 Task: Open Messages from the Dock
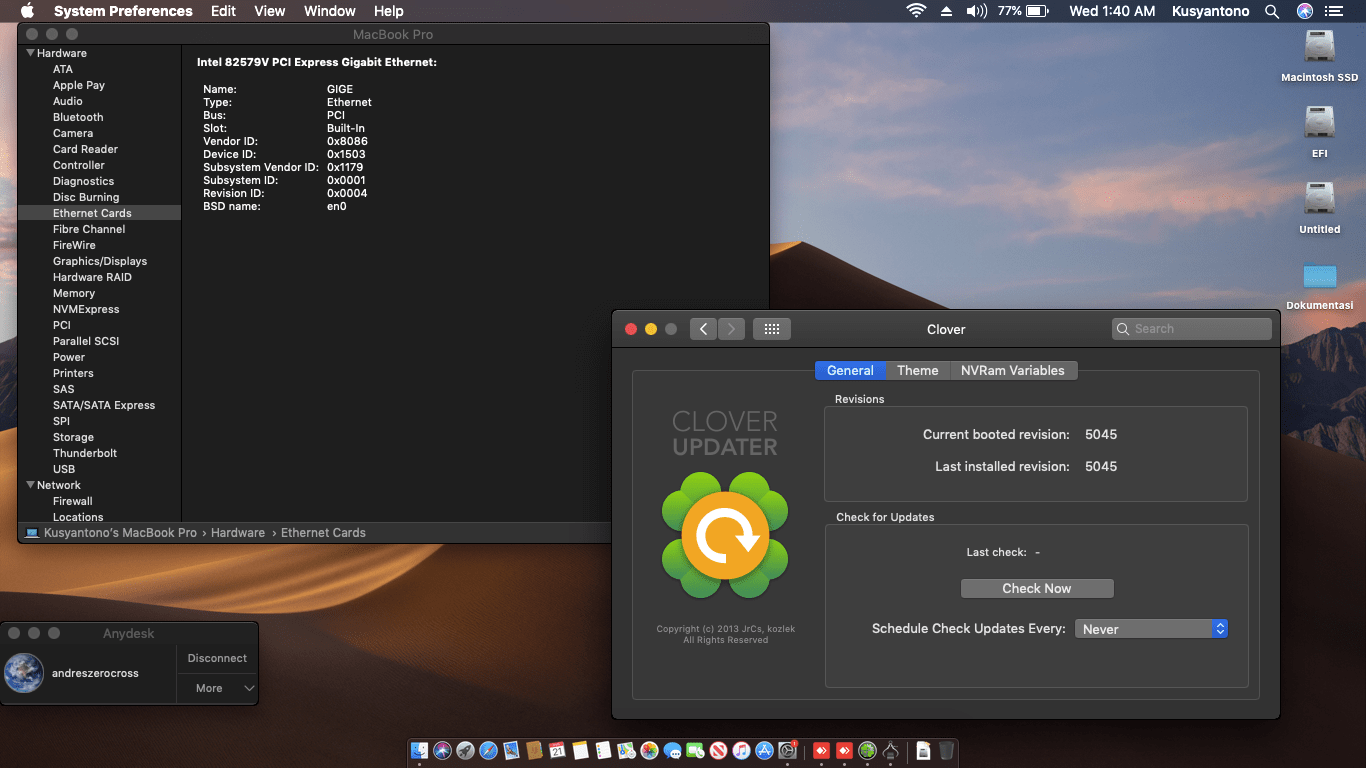point(673,750)
